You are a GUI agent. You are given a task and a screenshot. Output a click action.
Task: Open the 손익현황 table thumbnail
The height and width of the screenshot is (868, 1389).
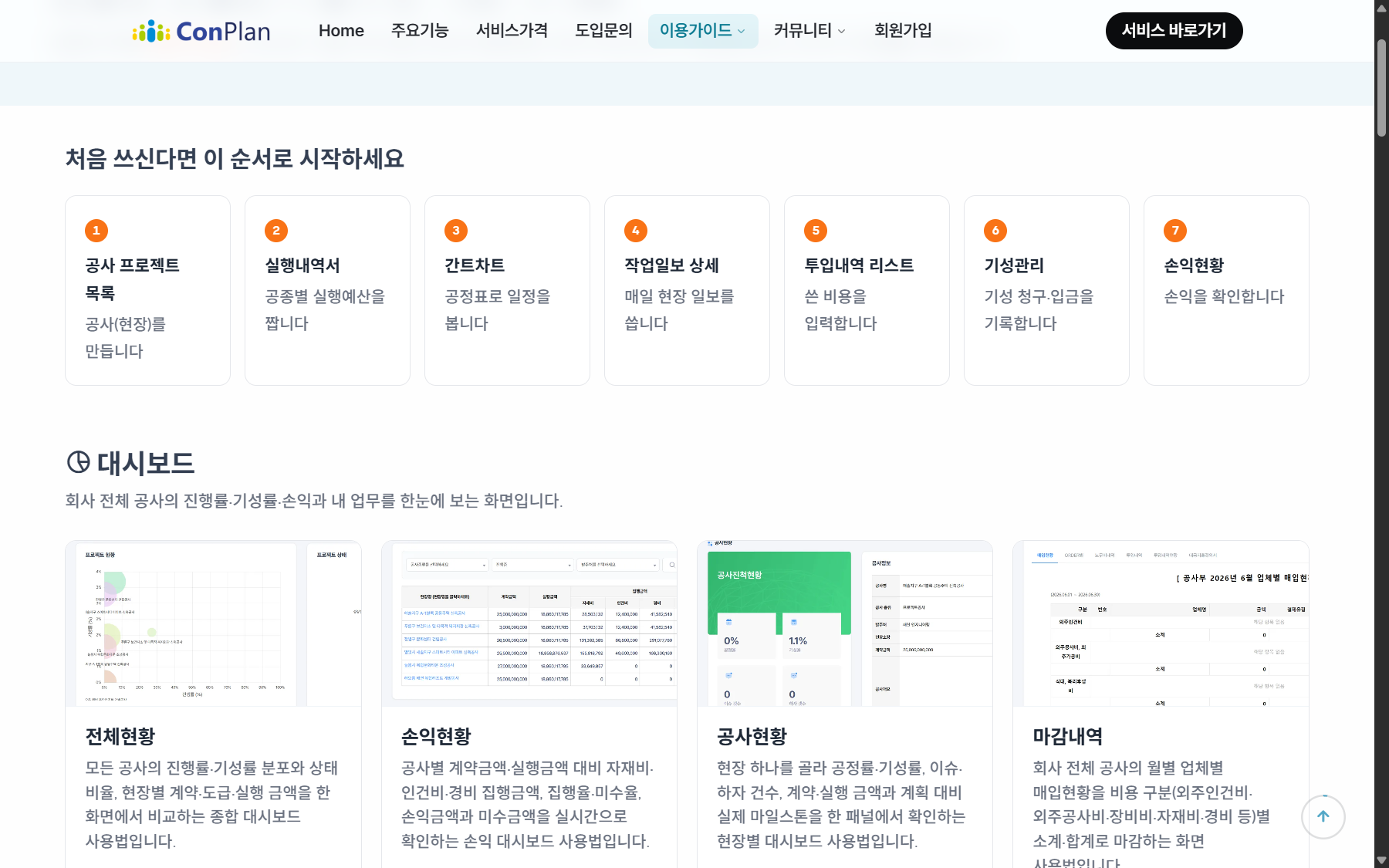529,623
